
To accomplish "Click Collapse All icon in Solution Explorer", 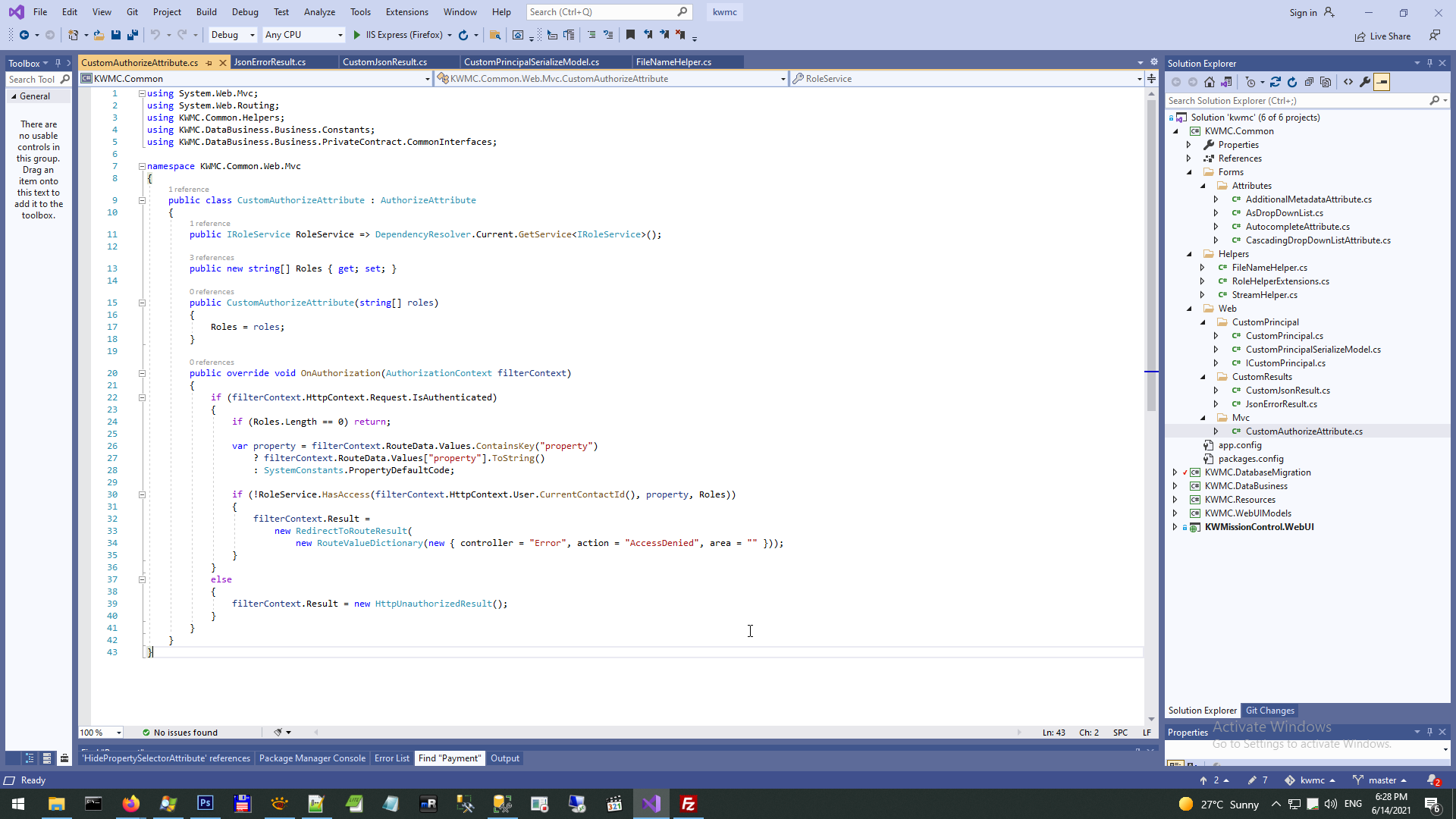I will click(1309, 82).
